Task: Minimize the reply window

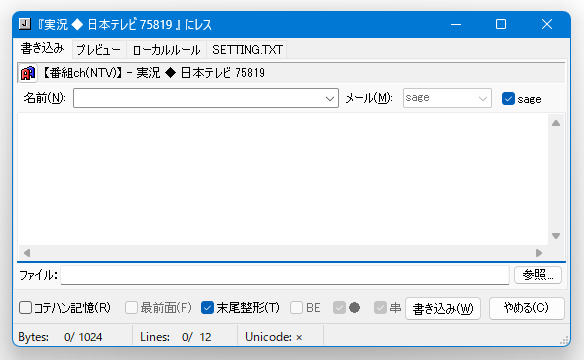Action: tap(456, 24)
